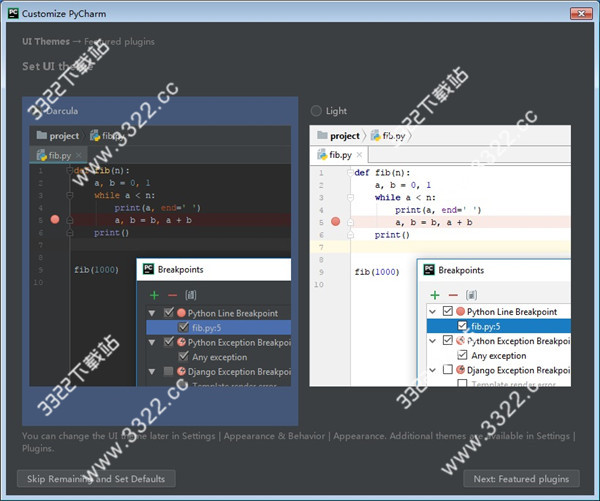This screenshot has width=600, height=501.
Task: Click project folder icon in Light preview
Action: [x=322, y=135]
